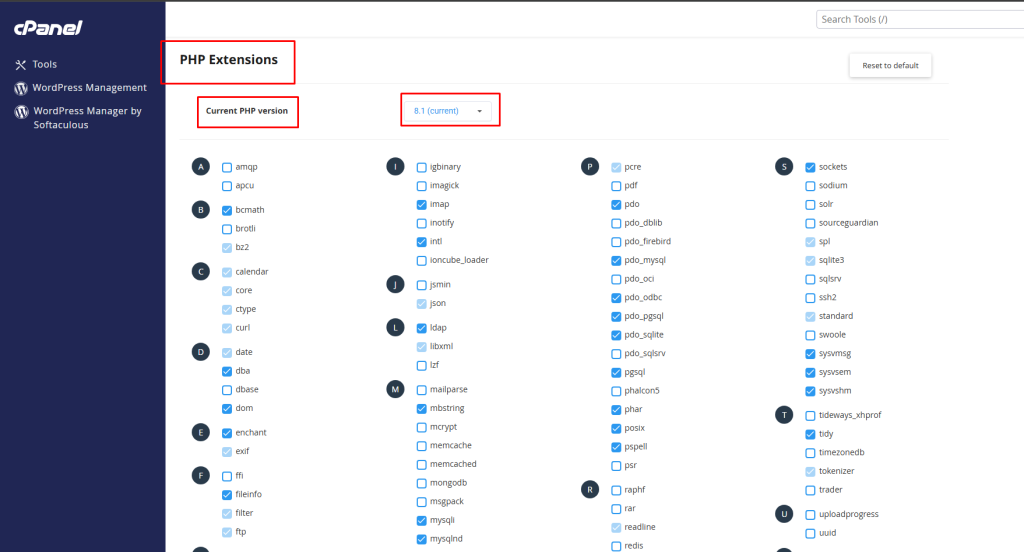Disable the ldap extension checkbox
This screenshot has height=552, width=1024.
[421, 328]
